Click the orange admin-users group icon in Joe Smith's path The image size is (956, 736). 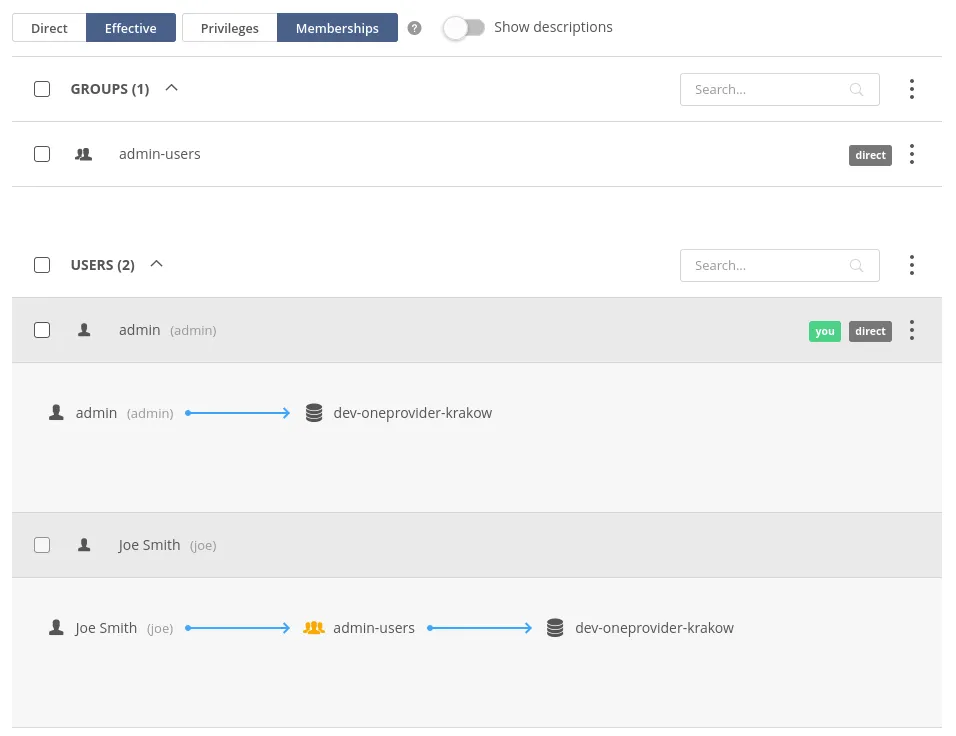(x=314, y=627)
